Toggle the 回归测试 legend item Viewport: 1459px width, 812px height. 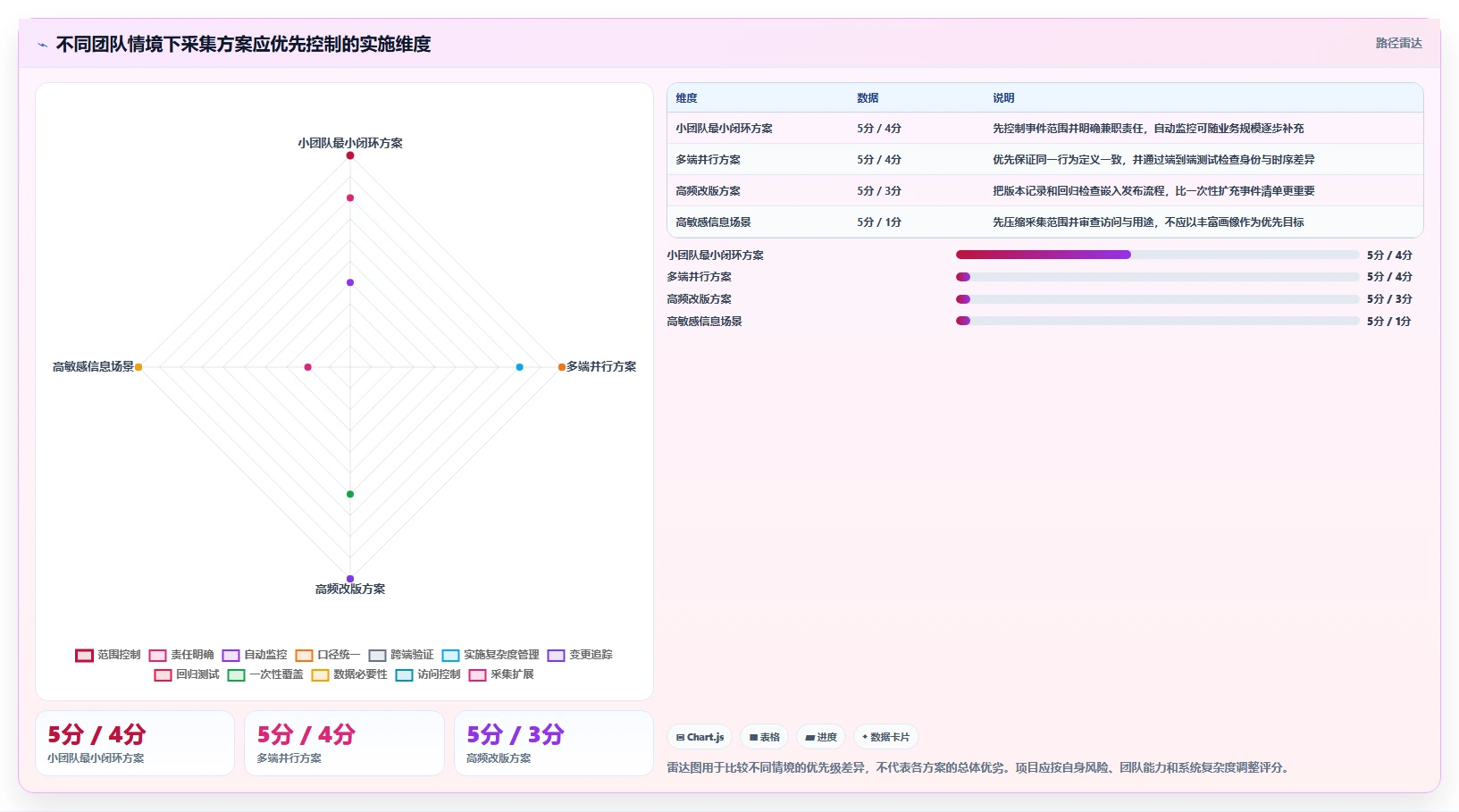187,674
